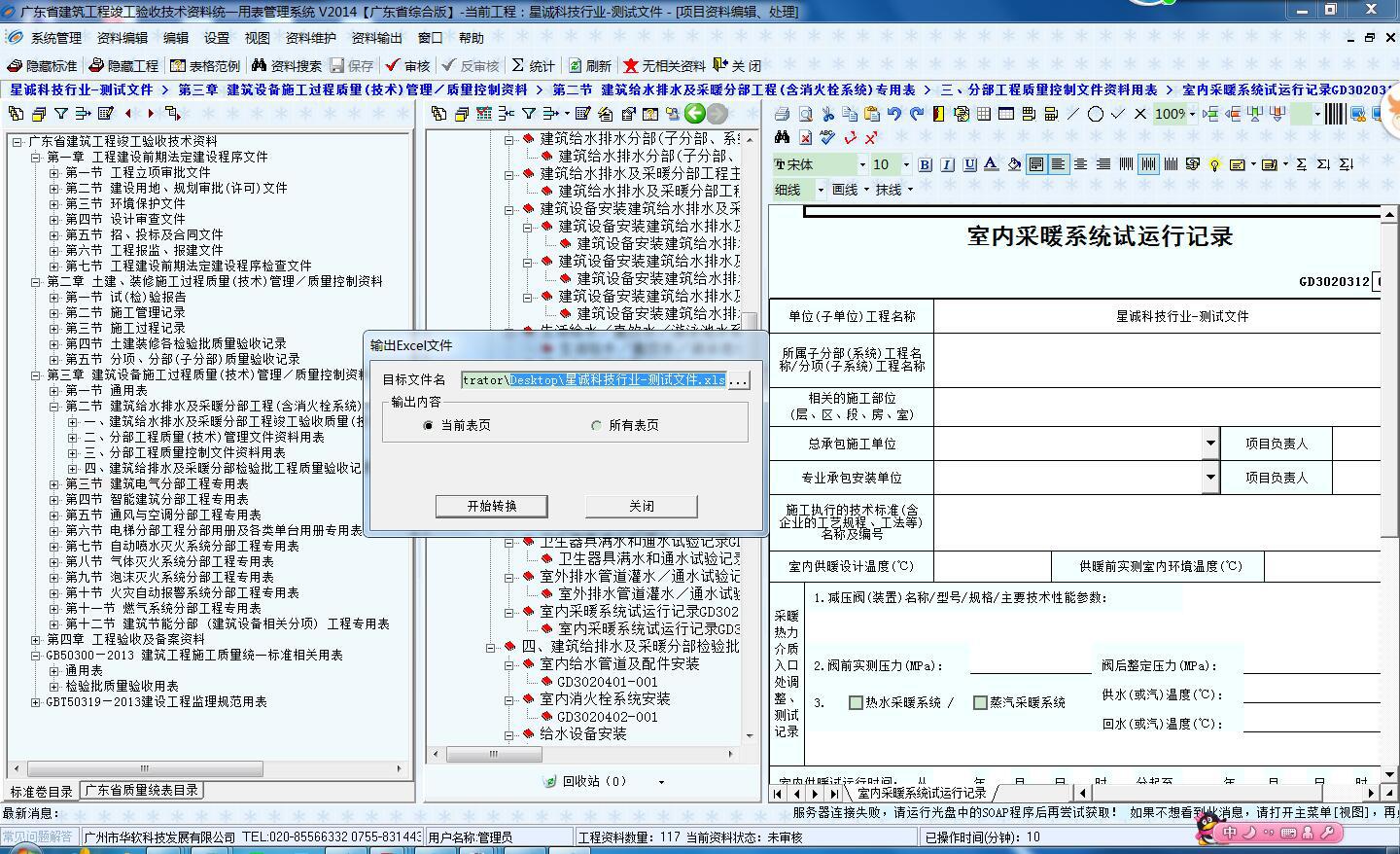This screenshot has height=854, width=1400.
Task: Select 所有表页 radio option
Action: pos(596,425)
